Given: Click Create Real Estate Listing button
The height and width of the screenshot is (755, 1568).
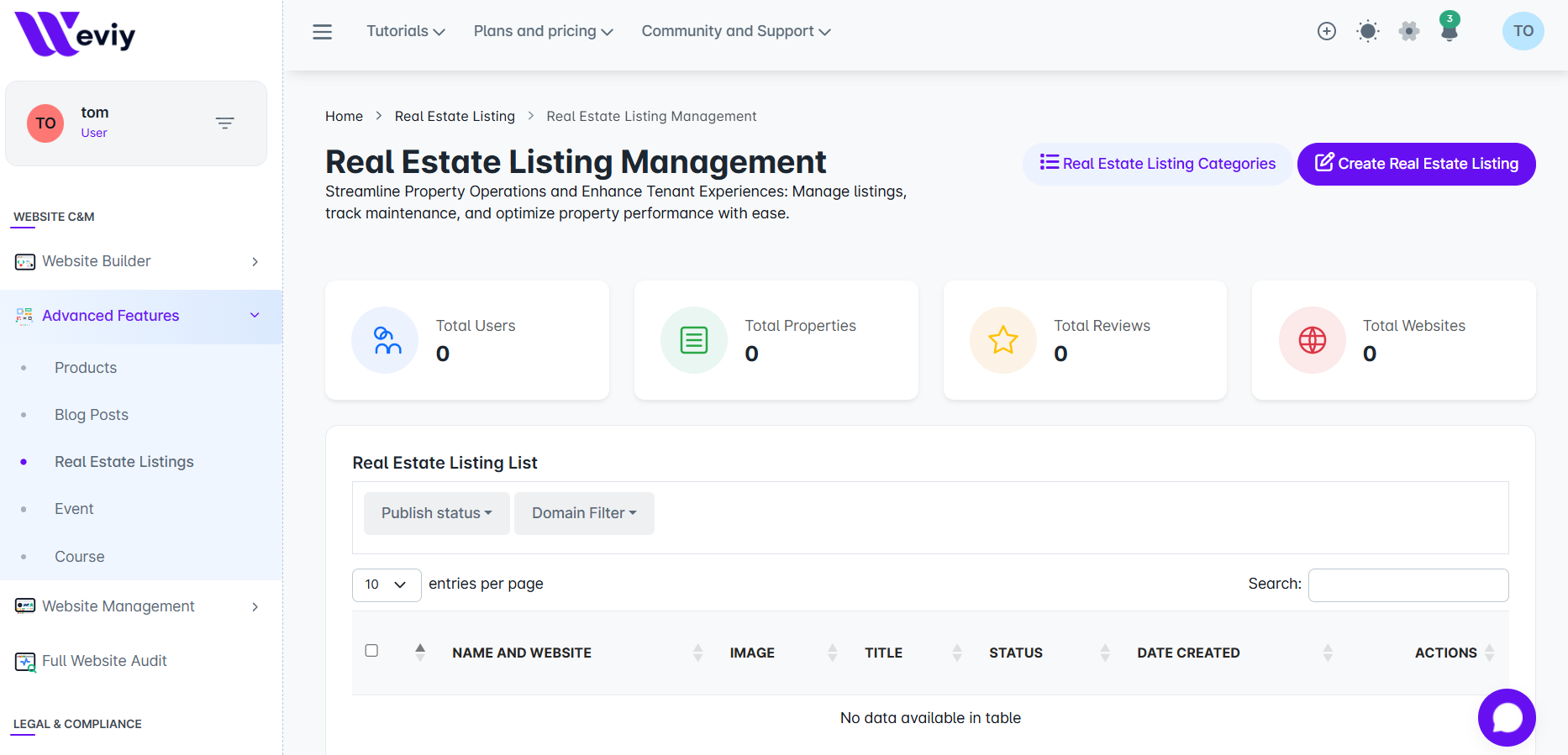Looking at the screenshot, I should (x=1416, y=164).
